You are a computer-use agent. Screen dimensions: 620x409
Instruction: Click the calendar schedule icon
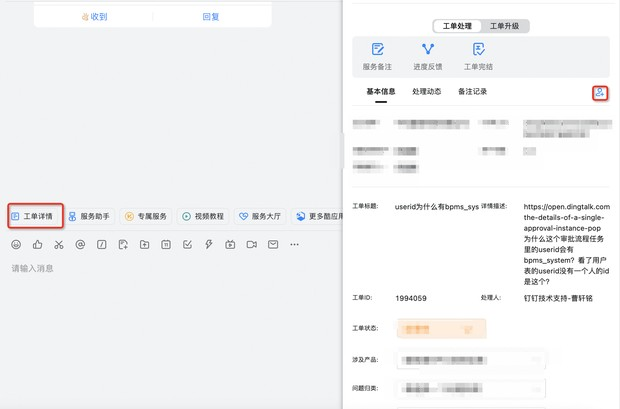(166, 245)
